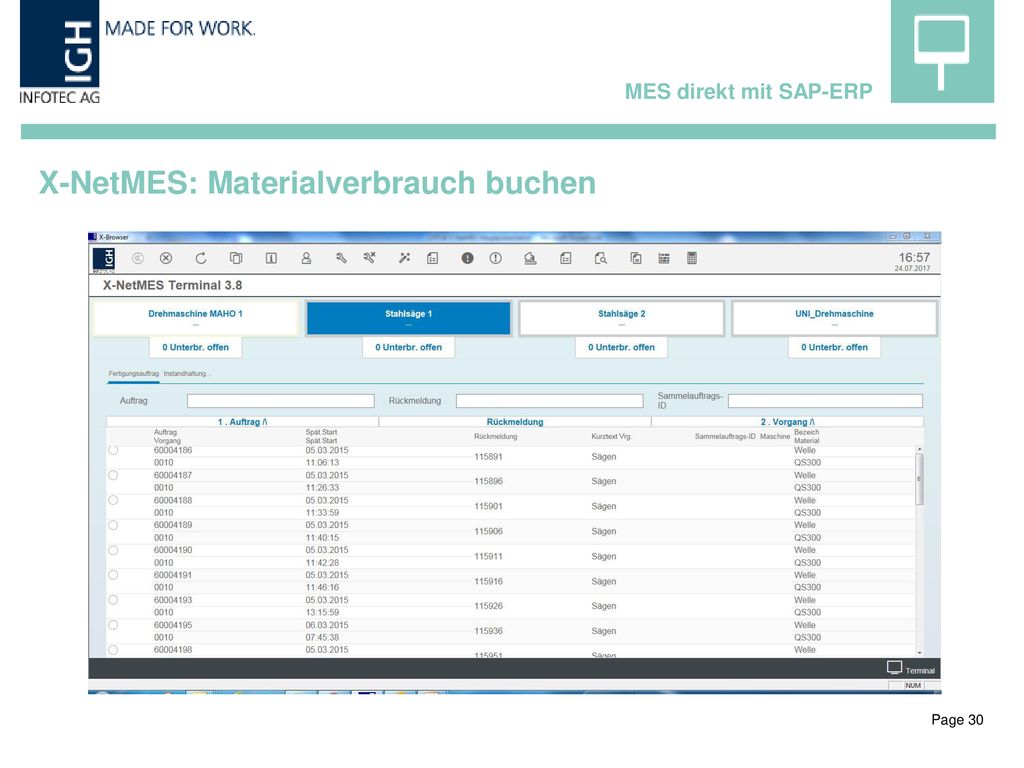1024x768 pixels.
Task: Select radio button for order 60004193
Action: pos(113,600)
